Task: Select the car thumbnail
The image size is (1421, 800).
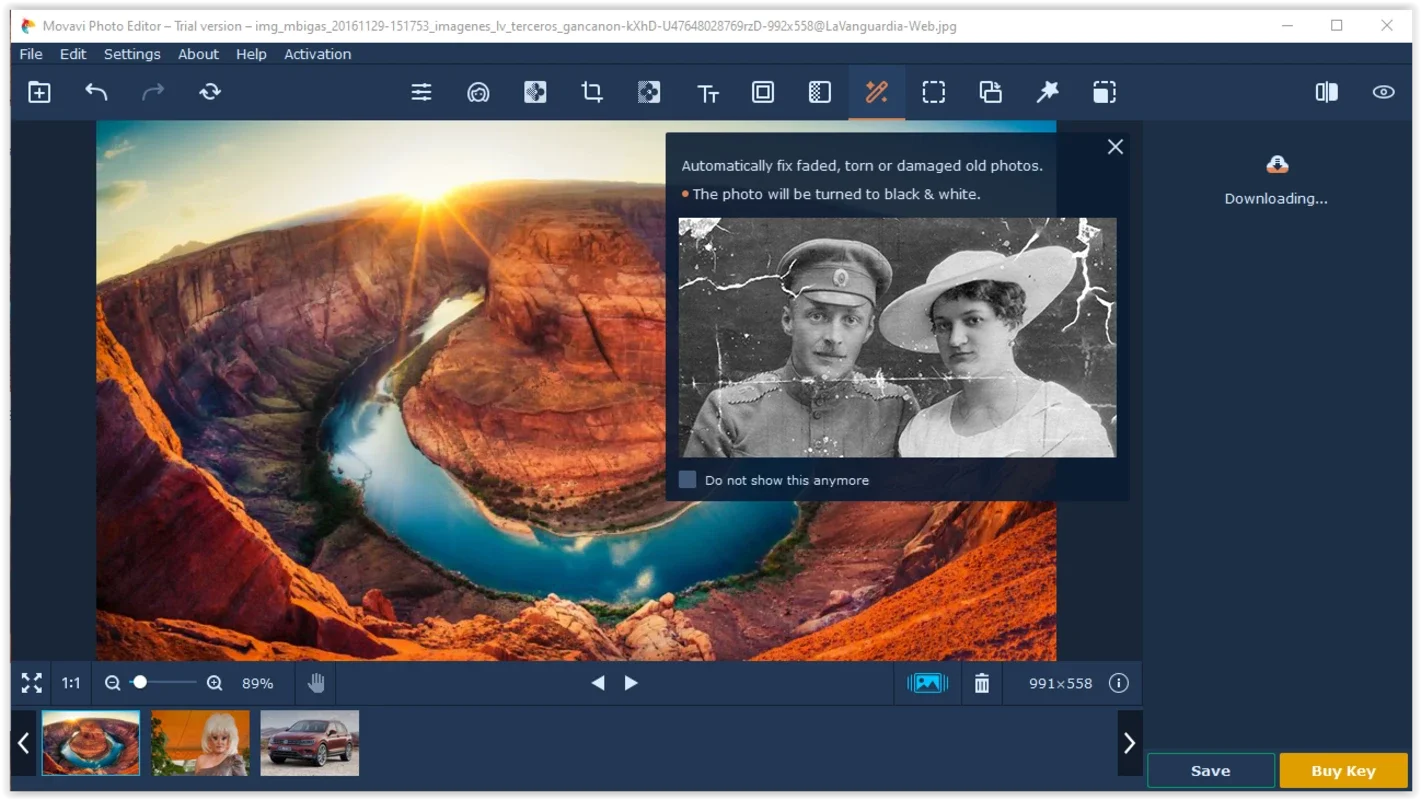Action: click(310, 743)
